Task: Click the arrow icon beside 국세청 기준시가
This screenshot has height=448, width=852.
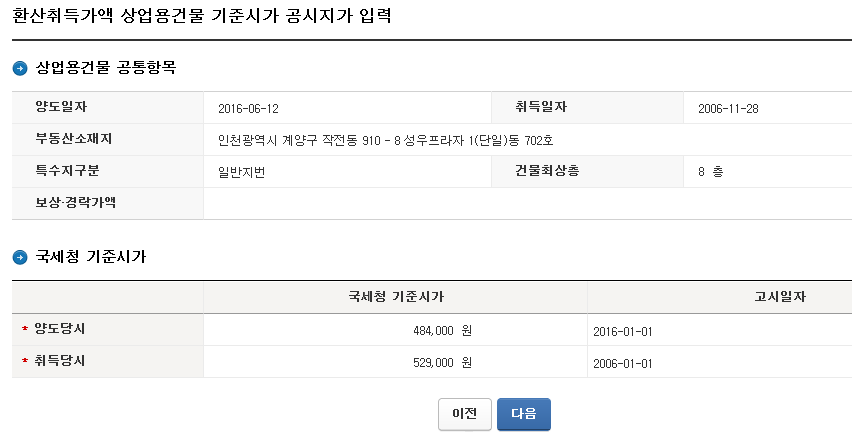Action: (x=20, y=258)
